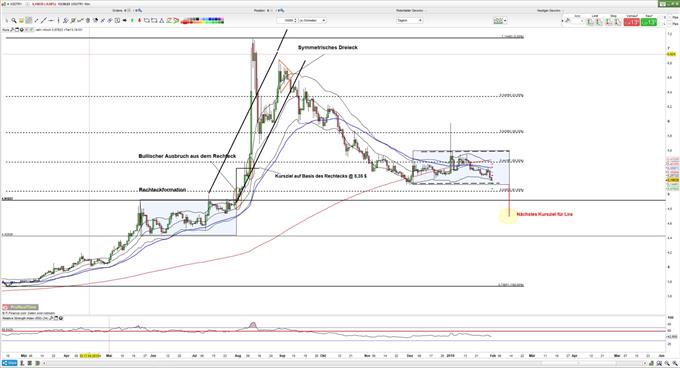Click the red Verkauf sell button
This screenshot has height=368, width=680.
click(631, 22)
